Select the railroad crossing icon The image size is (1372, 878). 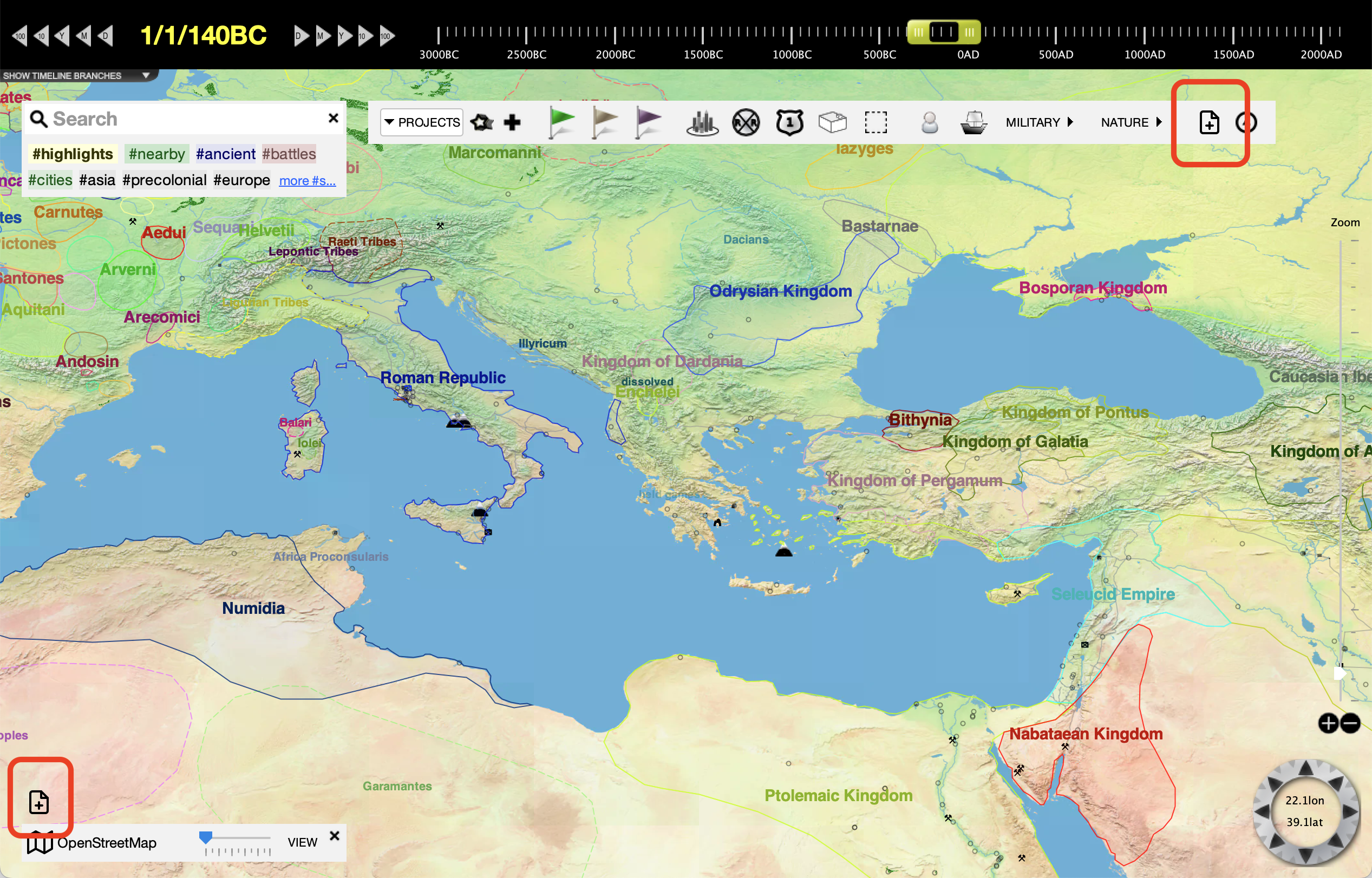tap(746, 122)
